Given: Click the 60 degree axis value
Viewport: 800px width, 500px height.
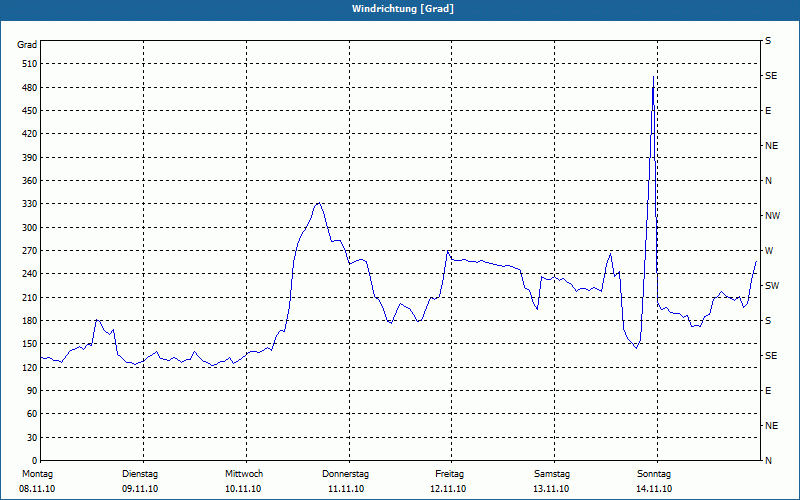Looking at the screenshot, I should [x=32, y=414].
